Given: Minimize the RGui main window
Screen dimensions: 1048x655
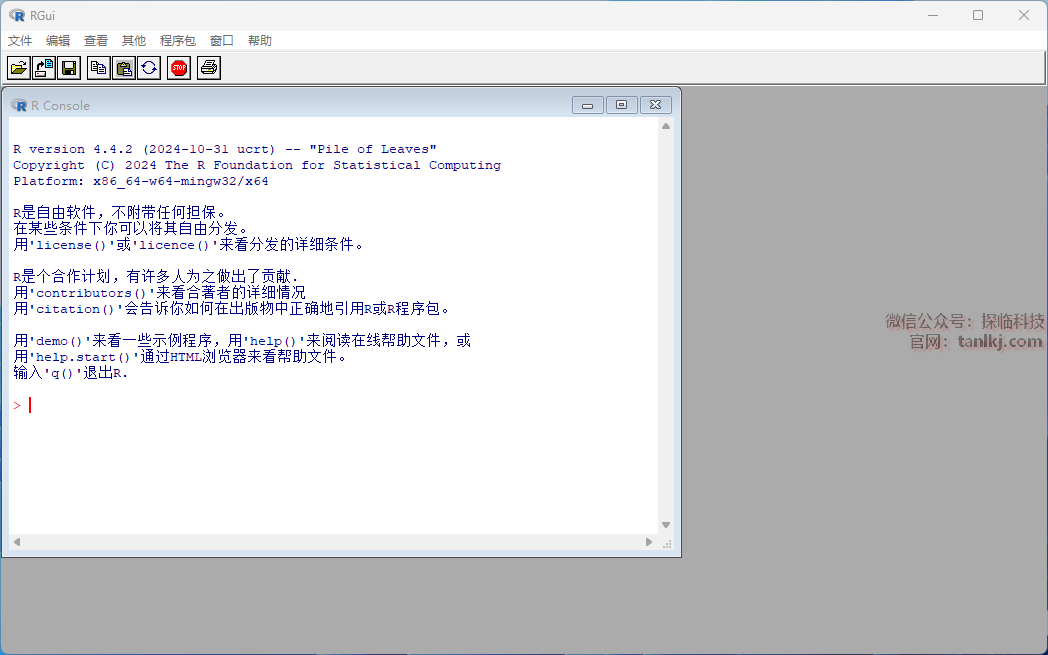Looking at the screenshot, I should (x=933, y=15).
